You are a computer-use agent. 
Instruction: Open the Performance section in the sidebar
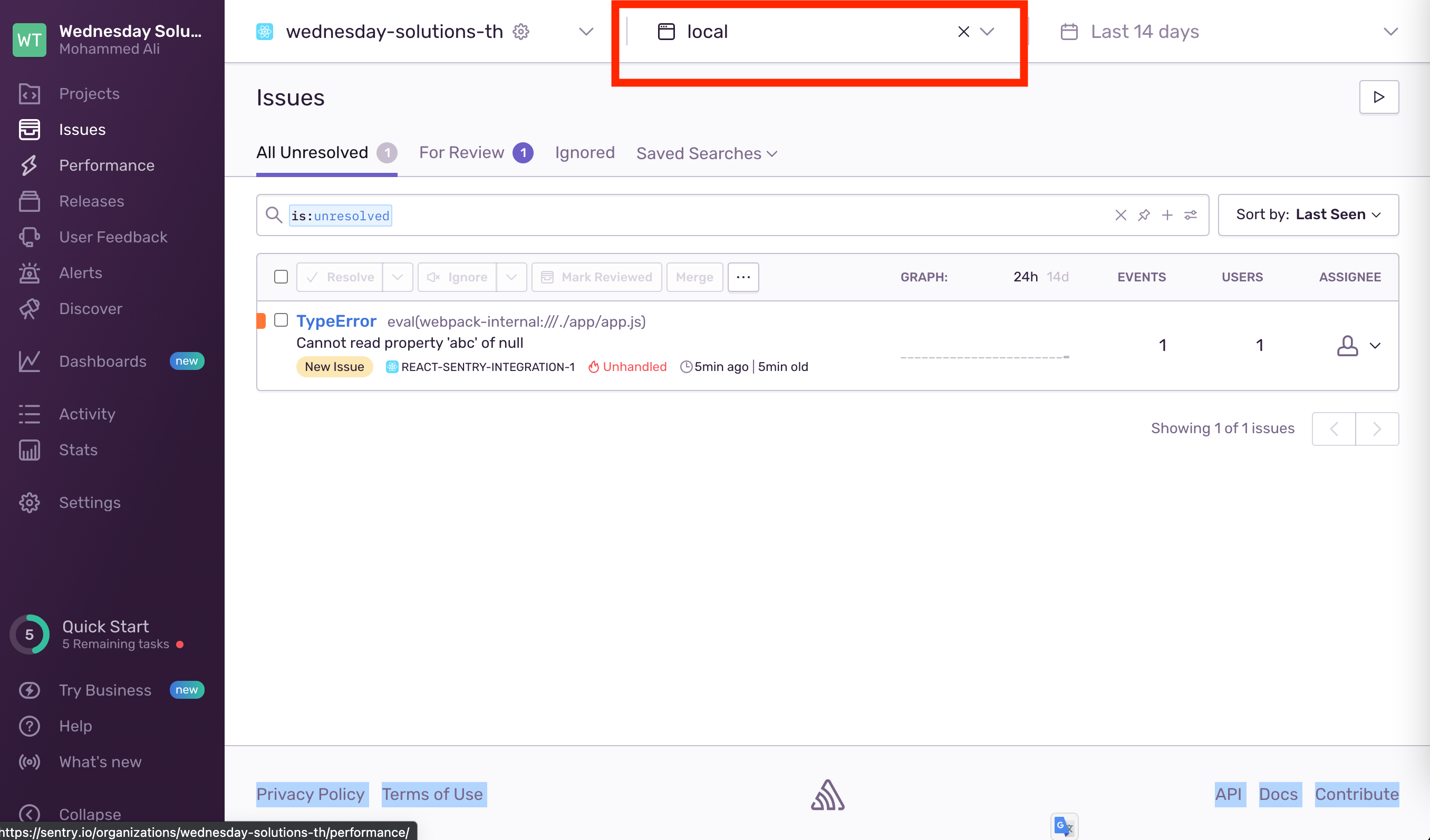pyautogui.click(x=106, y=165)
